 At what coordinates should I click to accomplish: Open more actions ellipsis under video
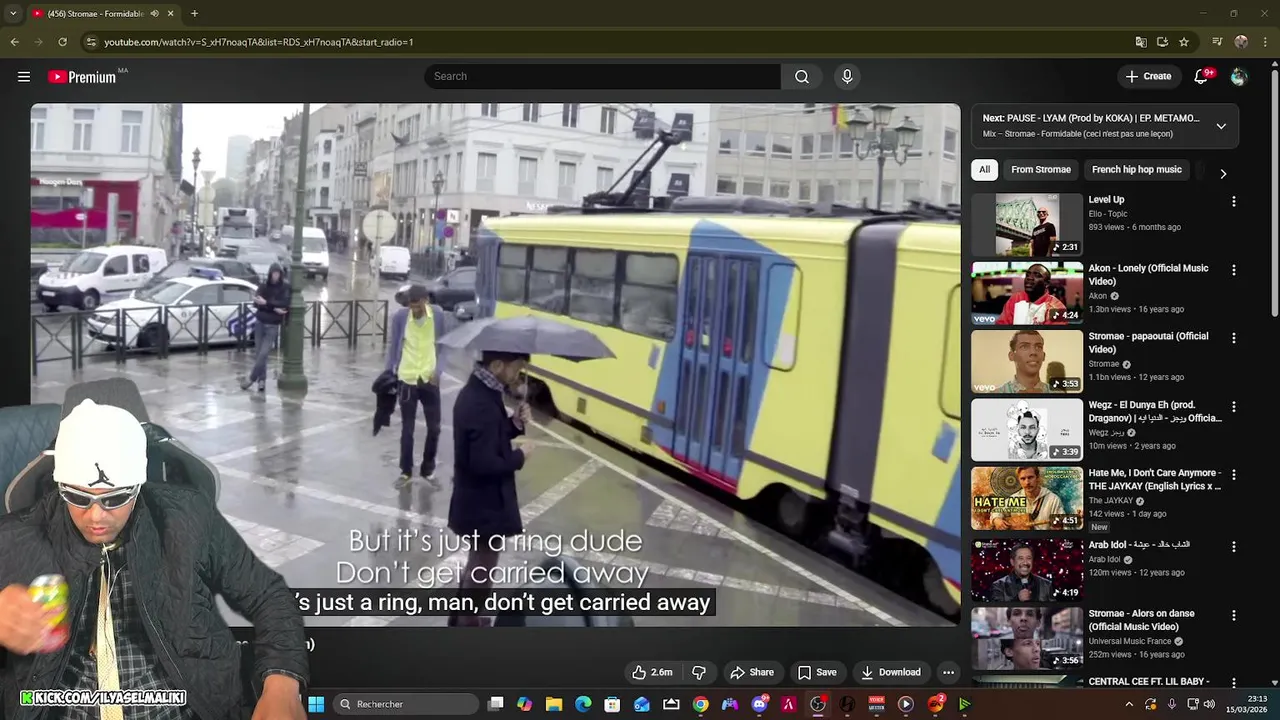coord(948,673)
